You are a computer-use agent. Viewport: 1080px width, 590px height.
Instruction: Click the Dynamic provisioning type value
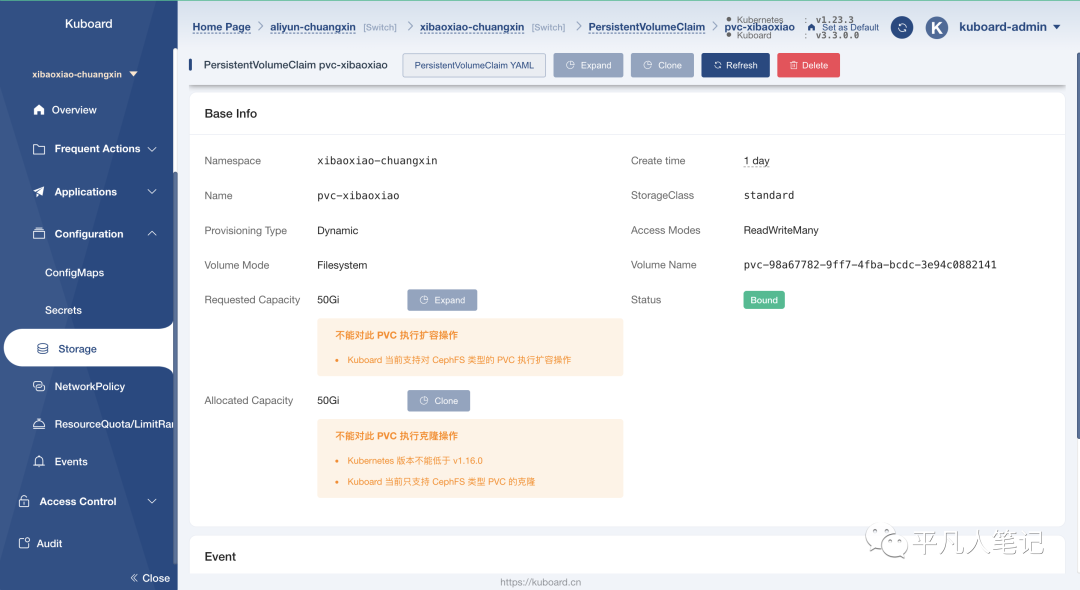coord(338,231)
